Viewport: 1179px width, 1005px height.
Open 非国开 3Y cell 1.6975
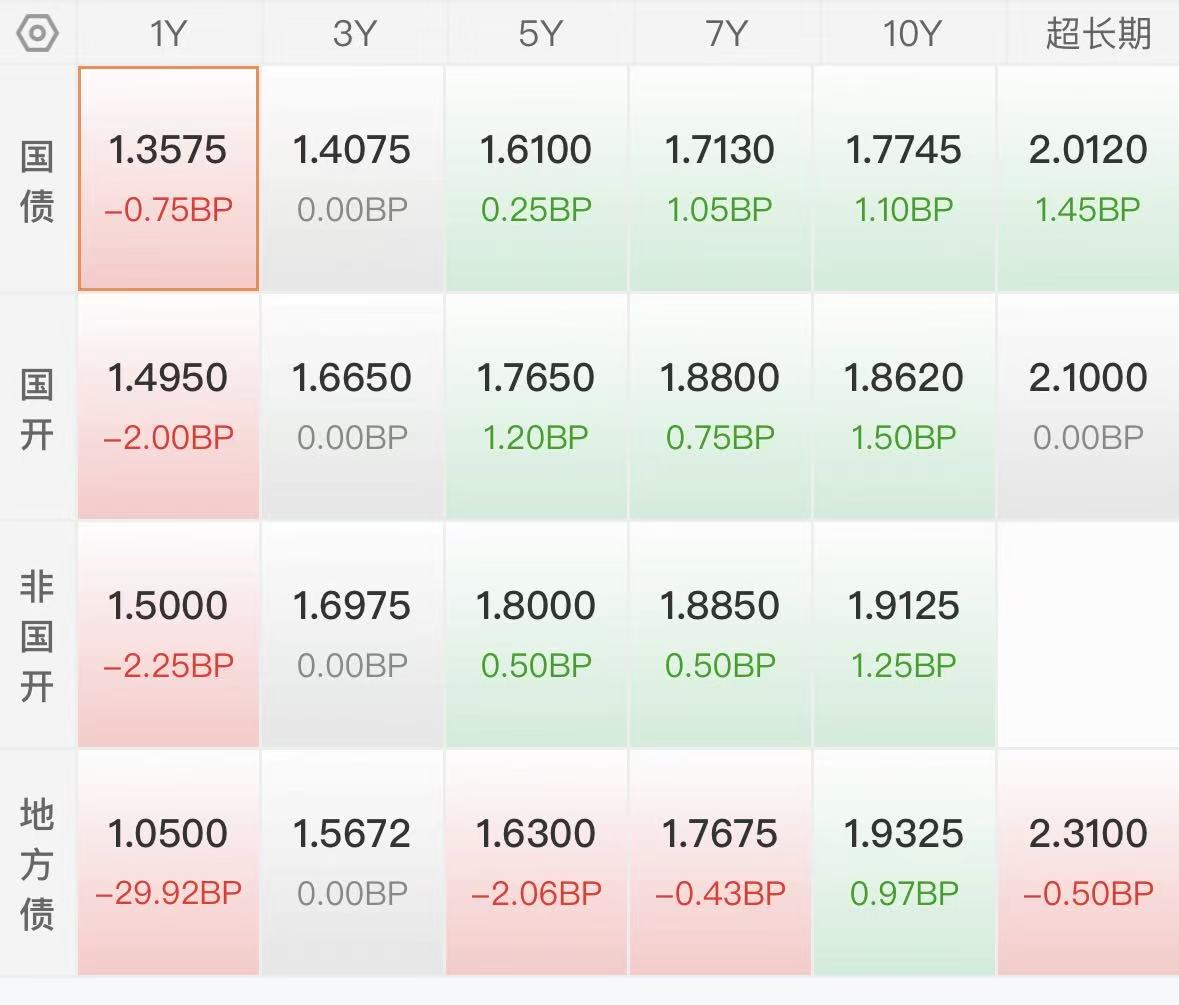(352, 634)
